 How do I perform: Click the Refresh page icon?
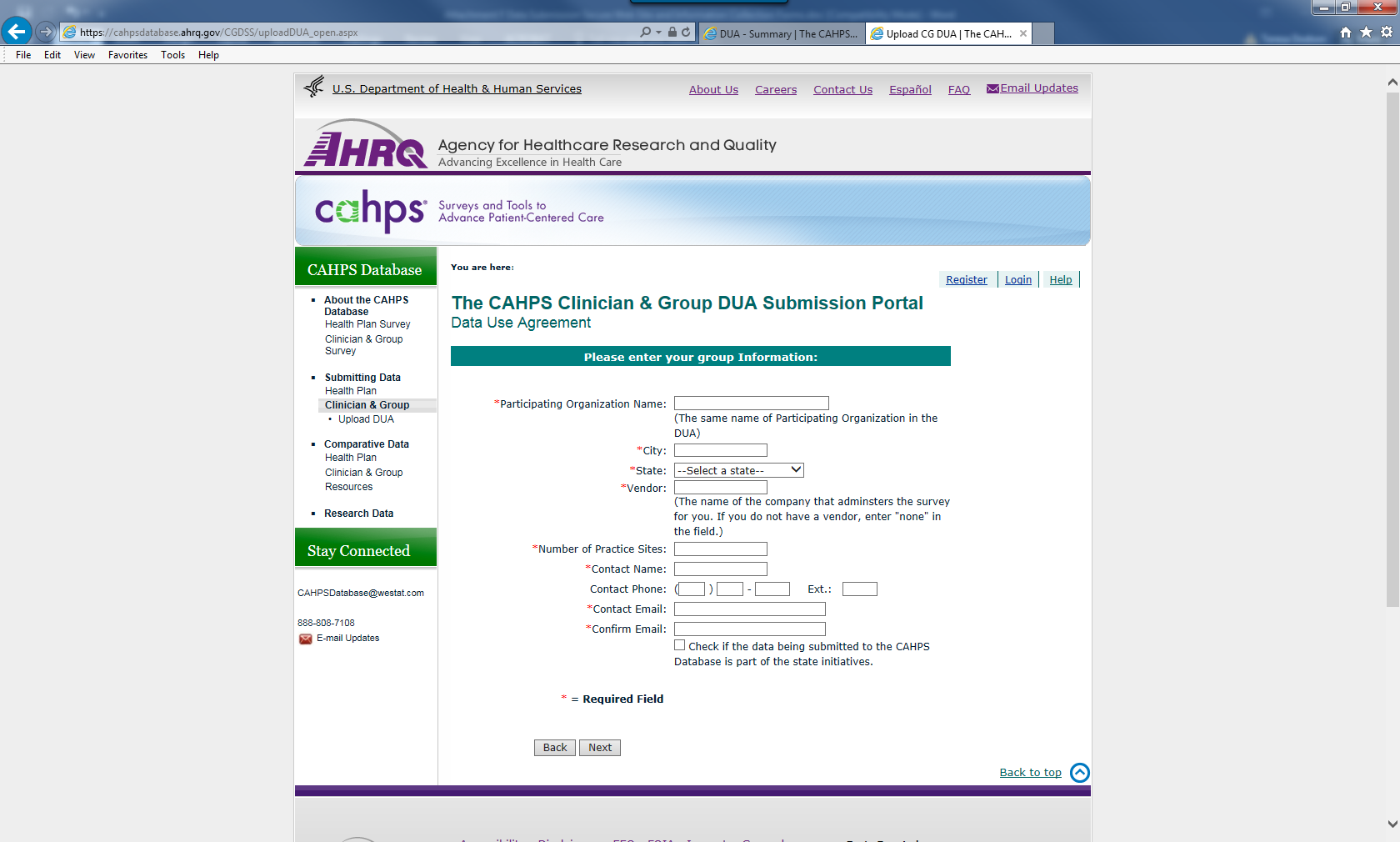(x=686, y=32)
